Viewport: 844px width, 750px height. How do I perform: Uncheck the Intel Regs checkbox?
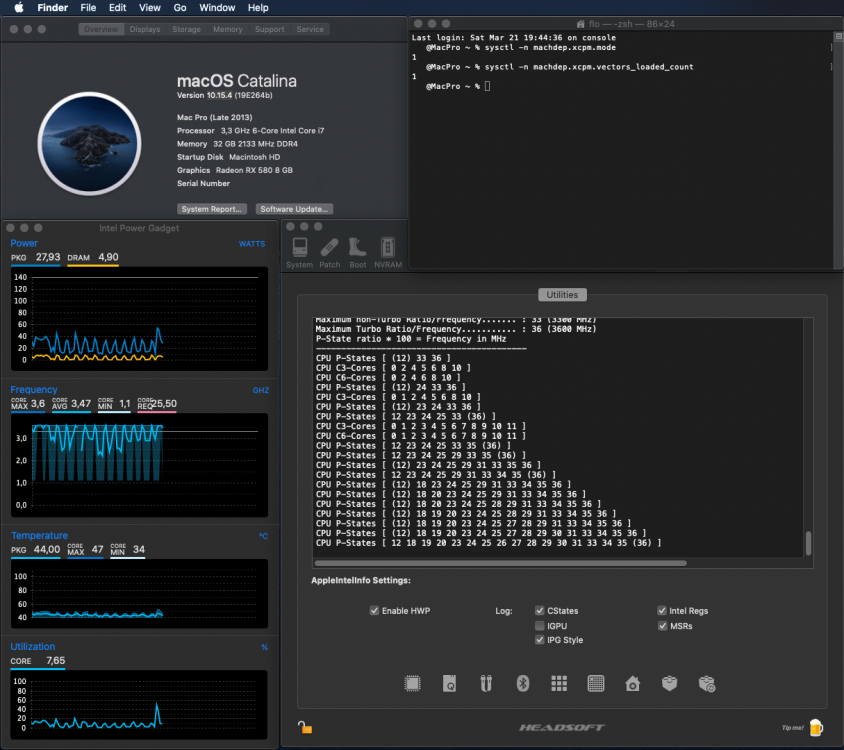[662, 611]
